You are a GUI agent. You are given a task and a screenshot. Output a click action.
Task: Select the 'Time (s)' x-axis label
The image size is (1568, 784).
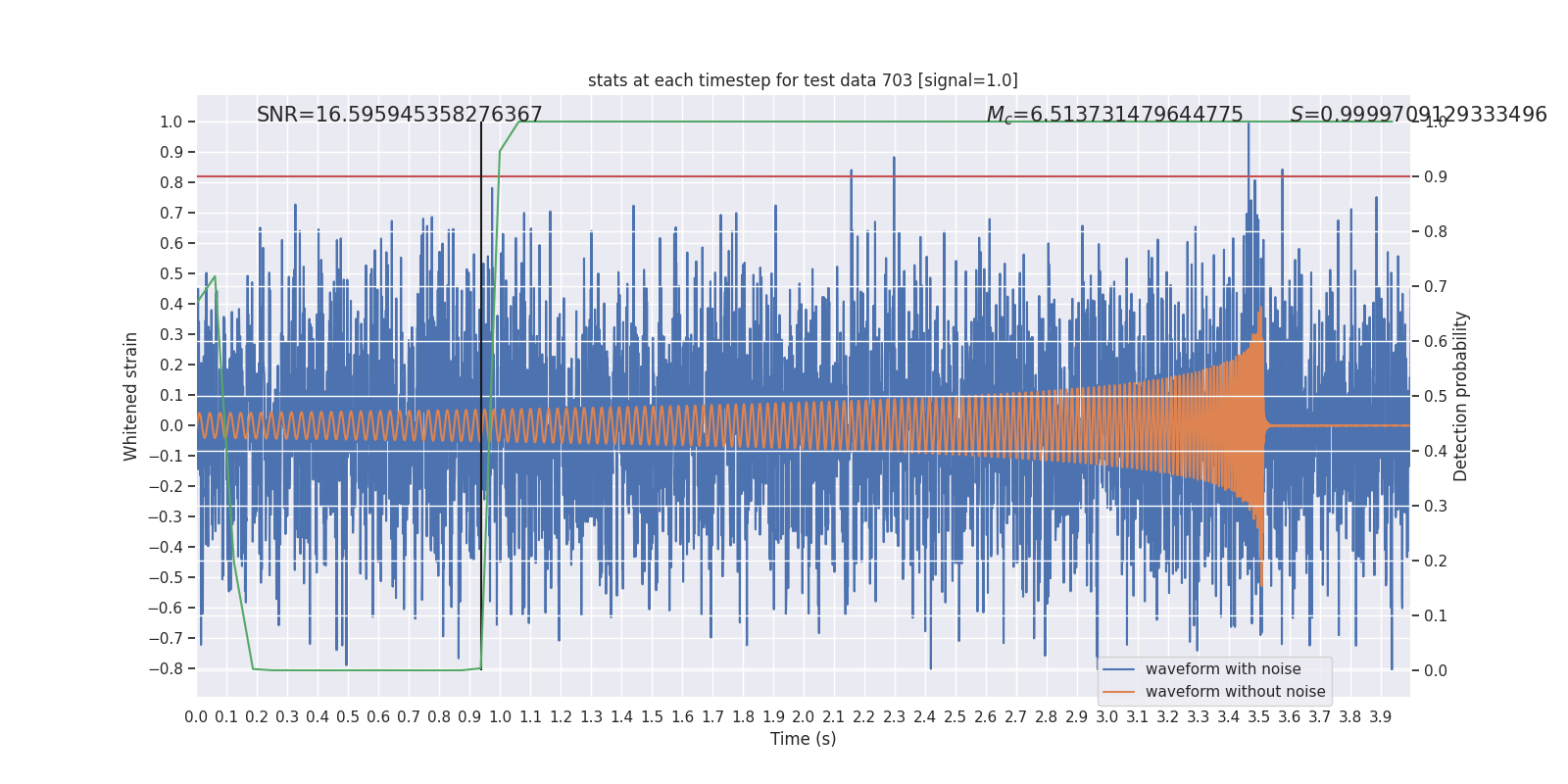pos(804,739)
